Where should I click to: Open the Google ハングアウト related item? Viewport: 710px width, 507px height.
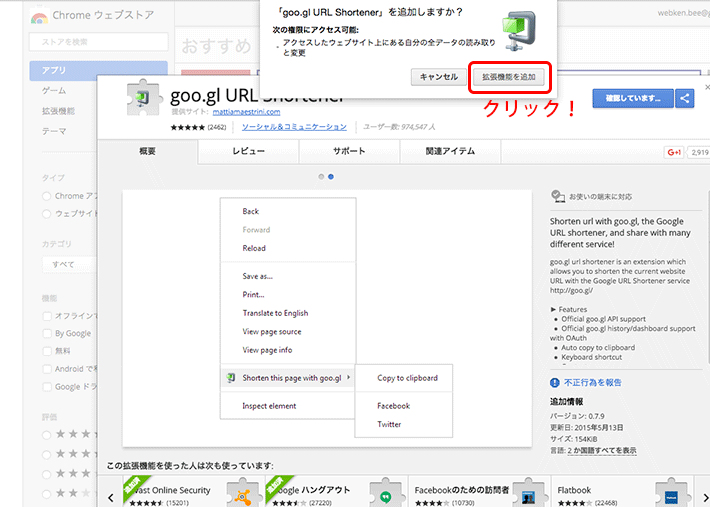(336, 491)
